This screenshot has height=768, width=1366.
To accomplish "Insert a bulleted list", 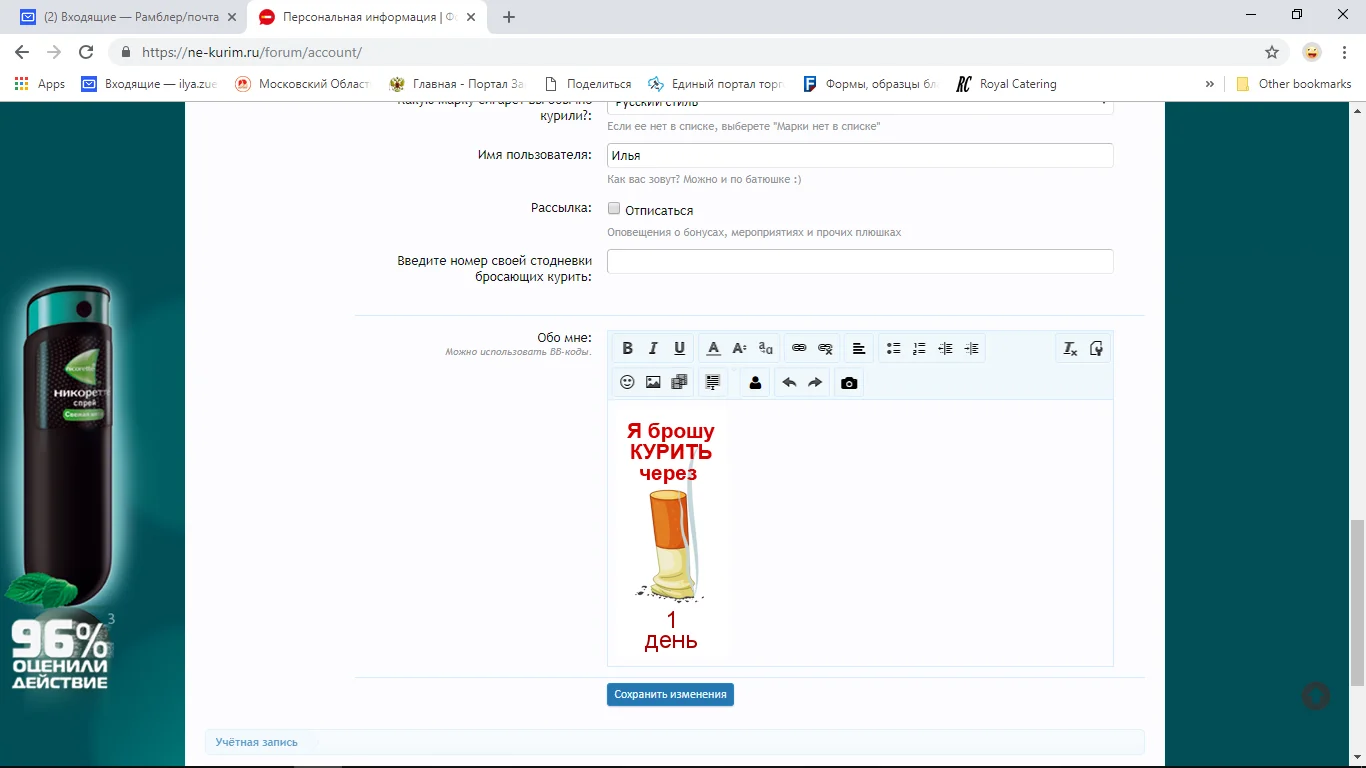I will coord(893,349).
